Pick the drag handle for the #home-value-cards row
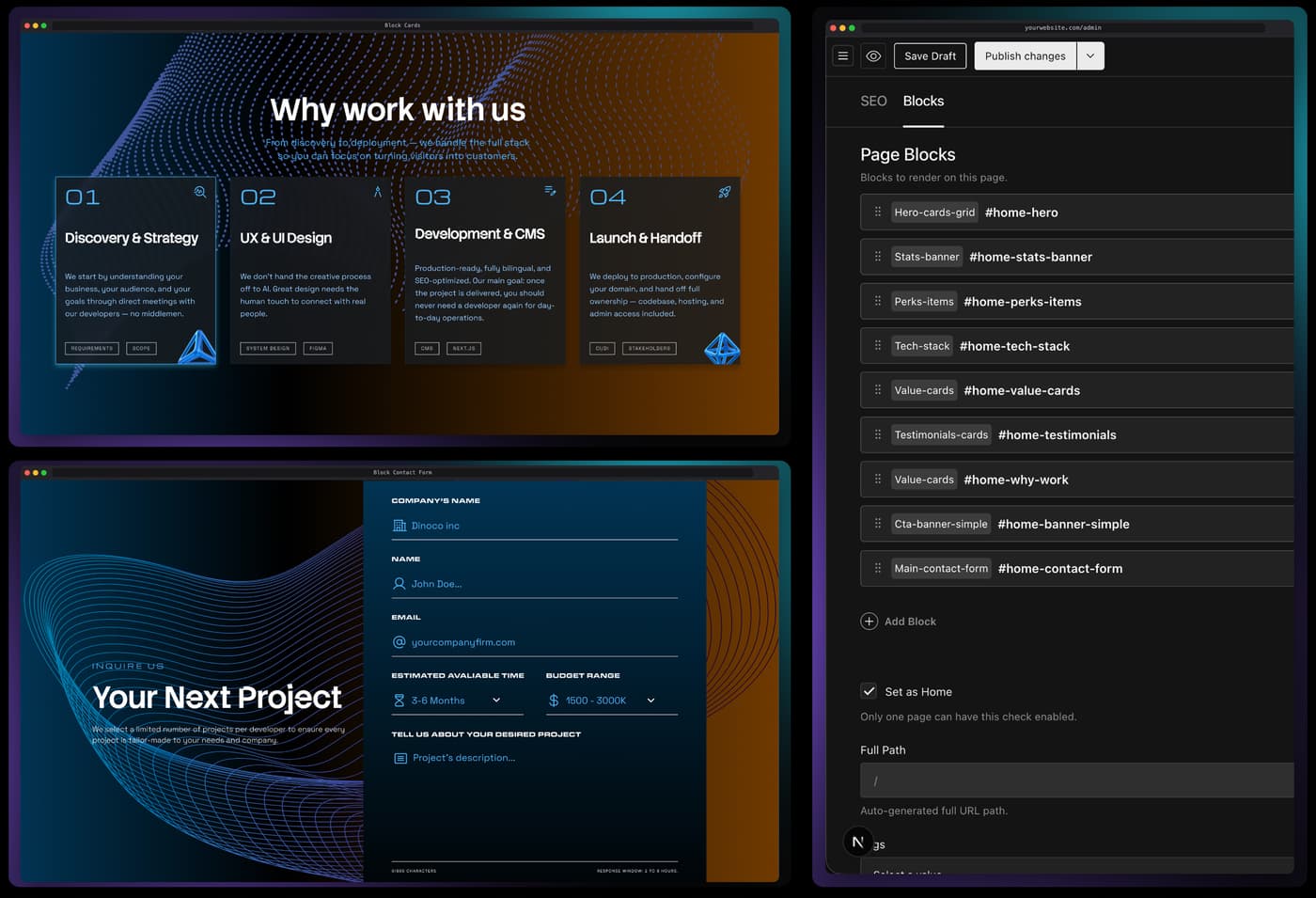 tap(878, 390)
